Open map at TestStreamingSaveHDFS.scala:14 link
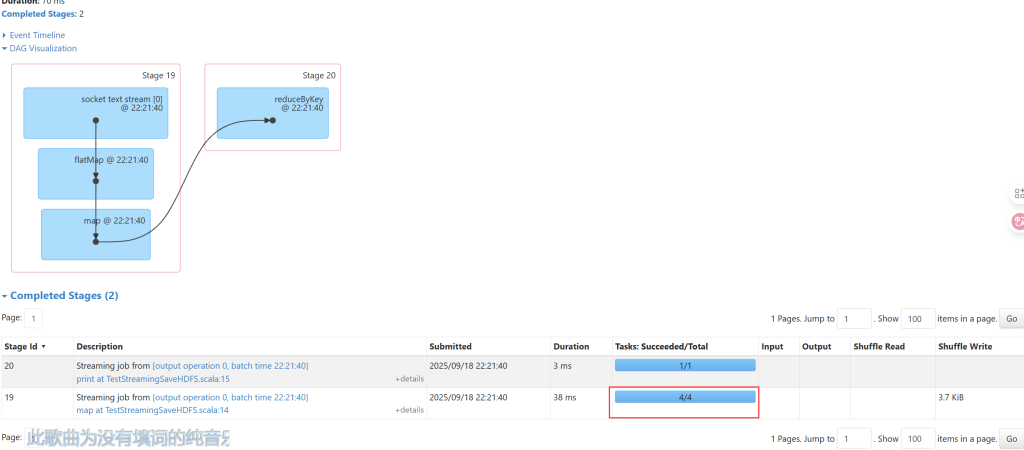The image size is (1024, 450). pyautogui.click(x=152, y=410)
